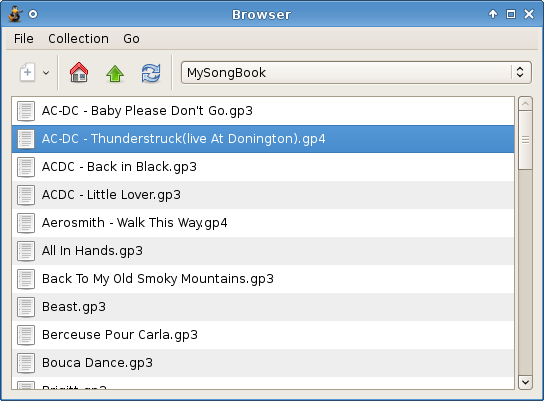This screenshot has width=544, height=401.
Task: Click file icon beside All In Hands.gp3
Action: click(x=26, y=251)
